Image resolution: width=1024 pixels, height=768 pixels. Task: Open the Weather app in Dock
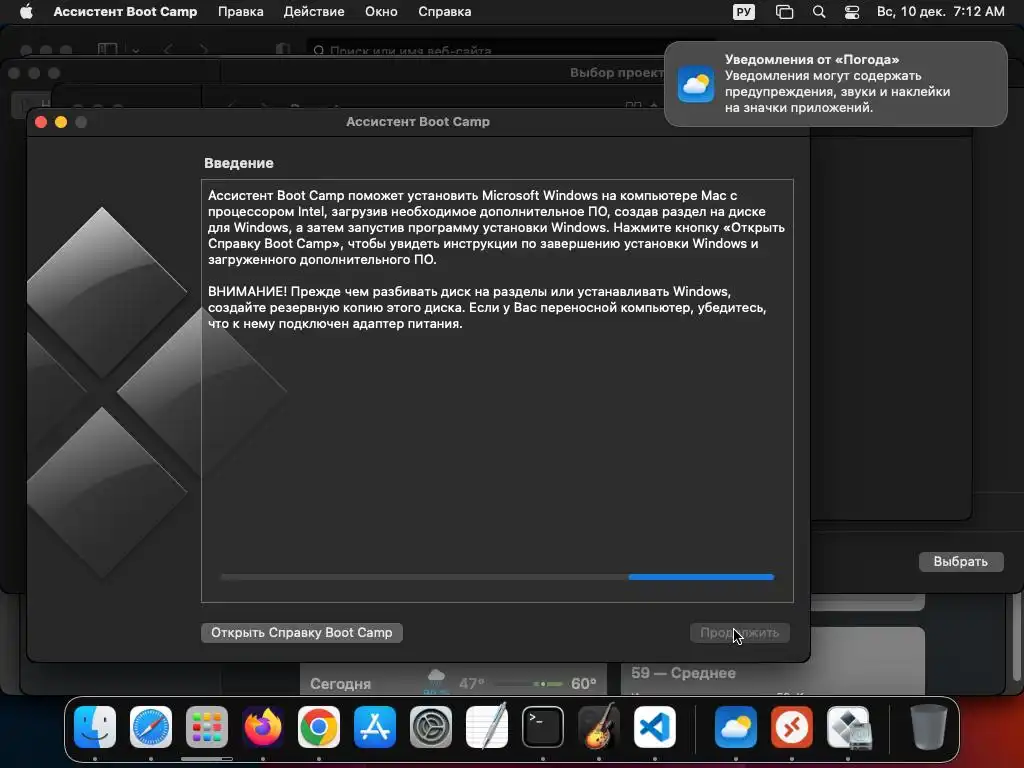[735, 727]
